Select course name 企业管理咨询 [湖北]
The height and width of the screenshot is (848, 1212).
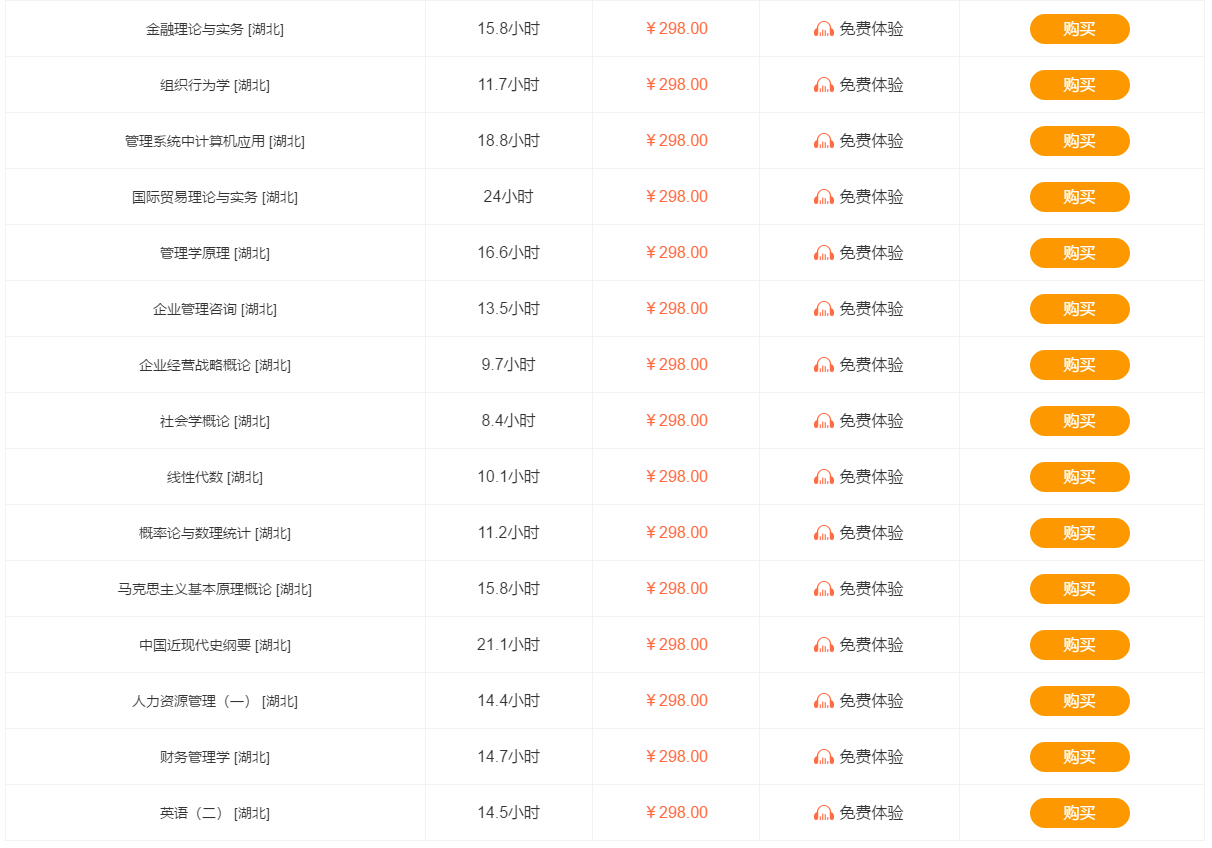(214, 309)
